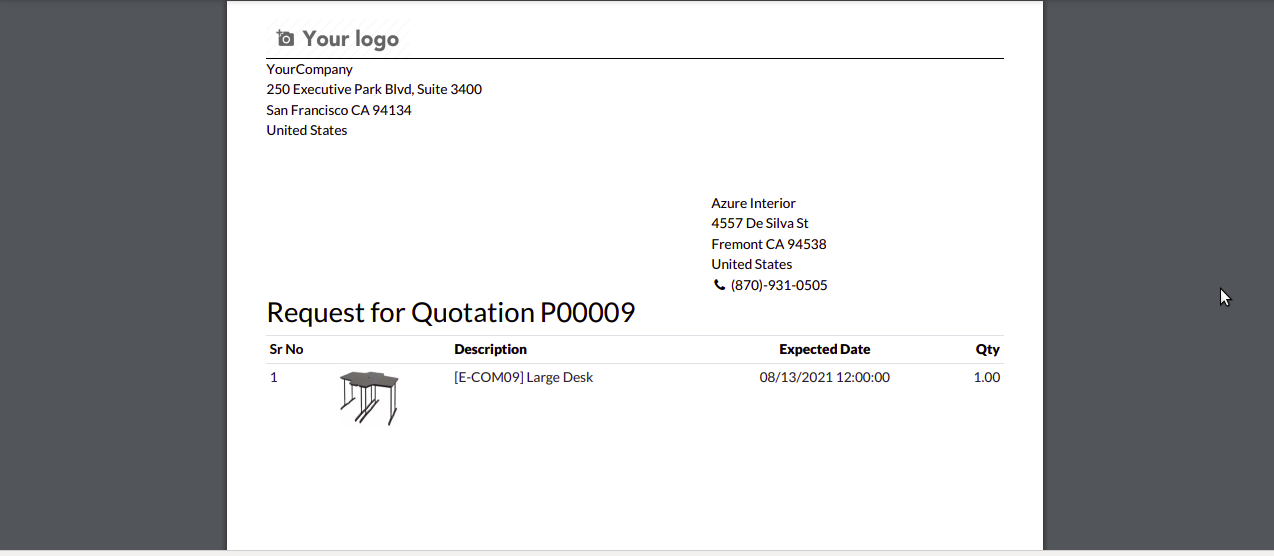
Task: Click the 'Your logo' placeholder text
Action: [x=351, y=39]
